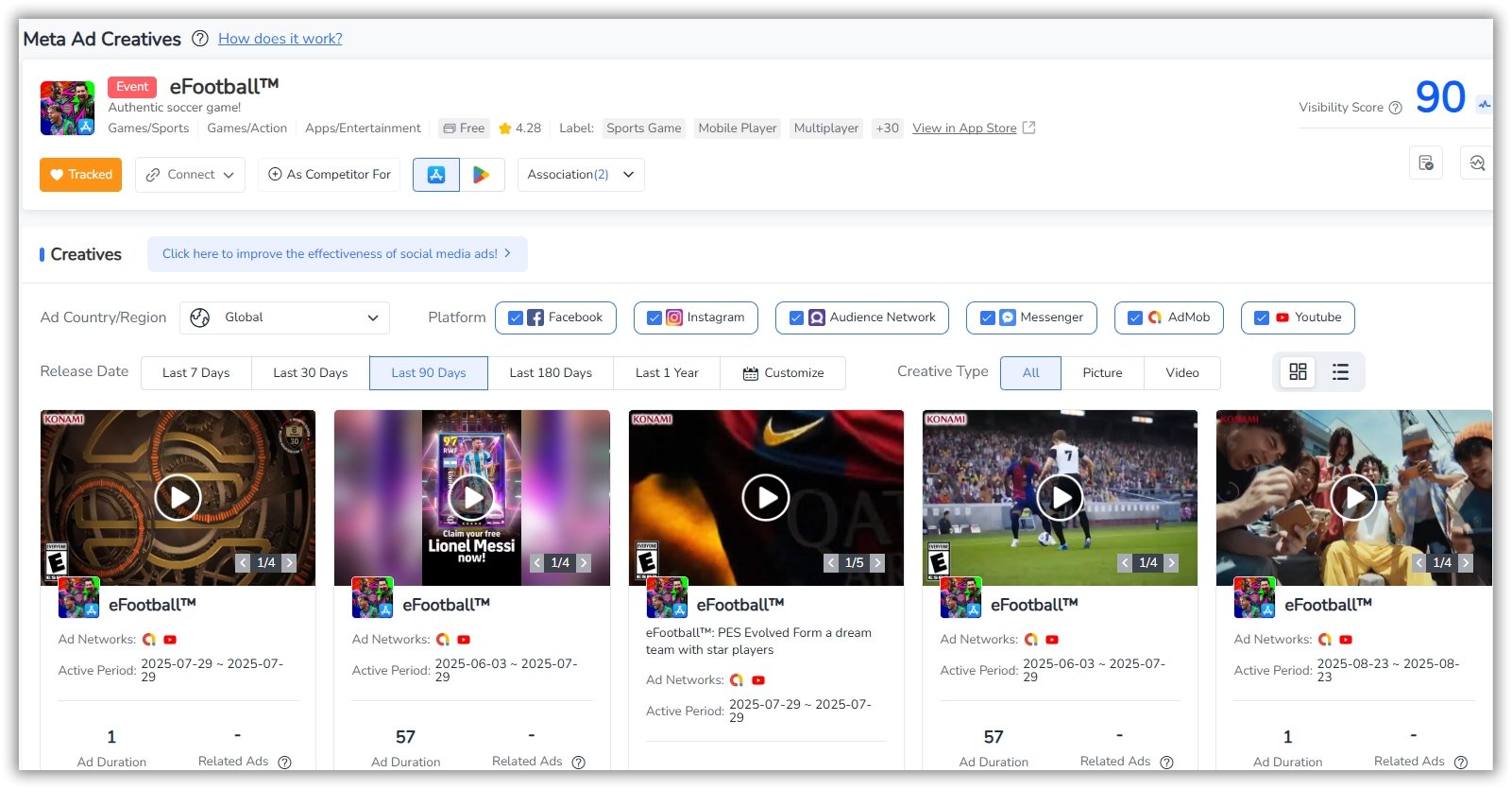The height and width of the screenshot is (789, 1512).
Task: Click the Mobile Player label tag
Action: click(738, 129)
